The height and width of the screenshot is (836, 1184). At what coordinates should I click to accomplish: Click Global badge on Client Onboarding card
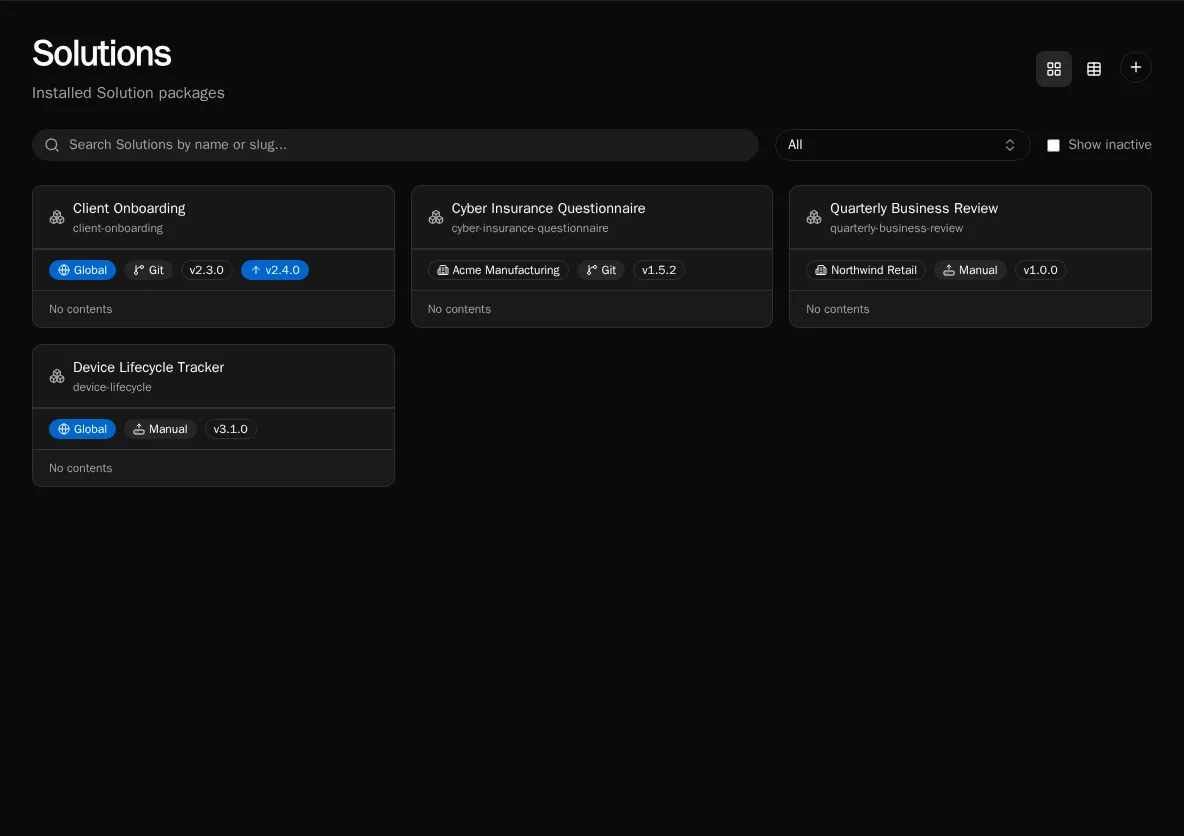pyautogui.click(x=82, y=270)
